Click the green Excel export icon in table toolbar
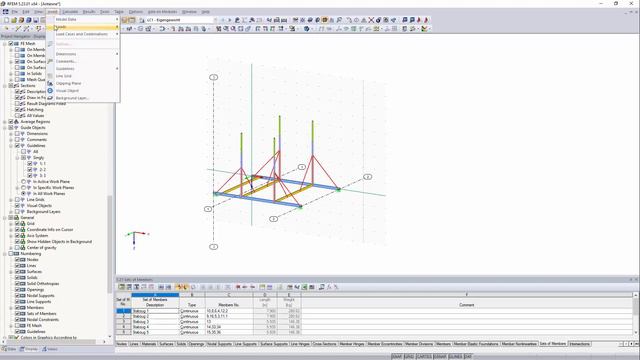640x360 pixels. coord(304,287)
